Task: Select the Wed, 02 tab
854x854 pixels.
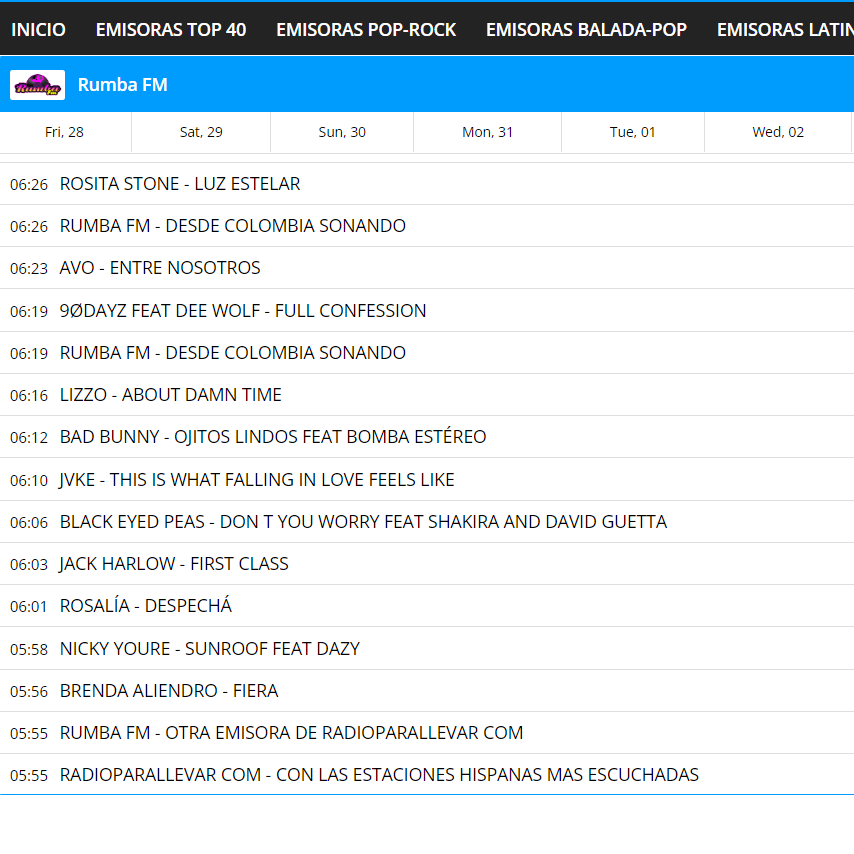Action: click(x=778, y=132)
